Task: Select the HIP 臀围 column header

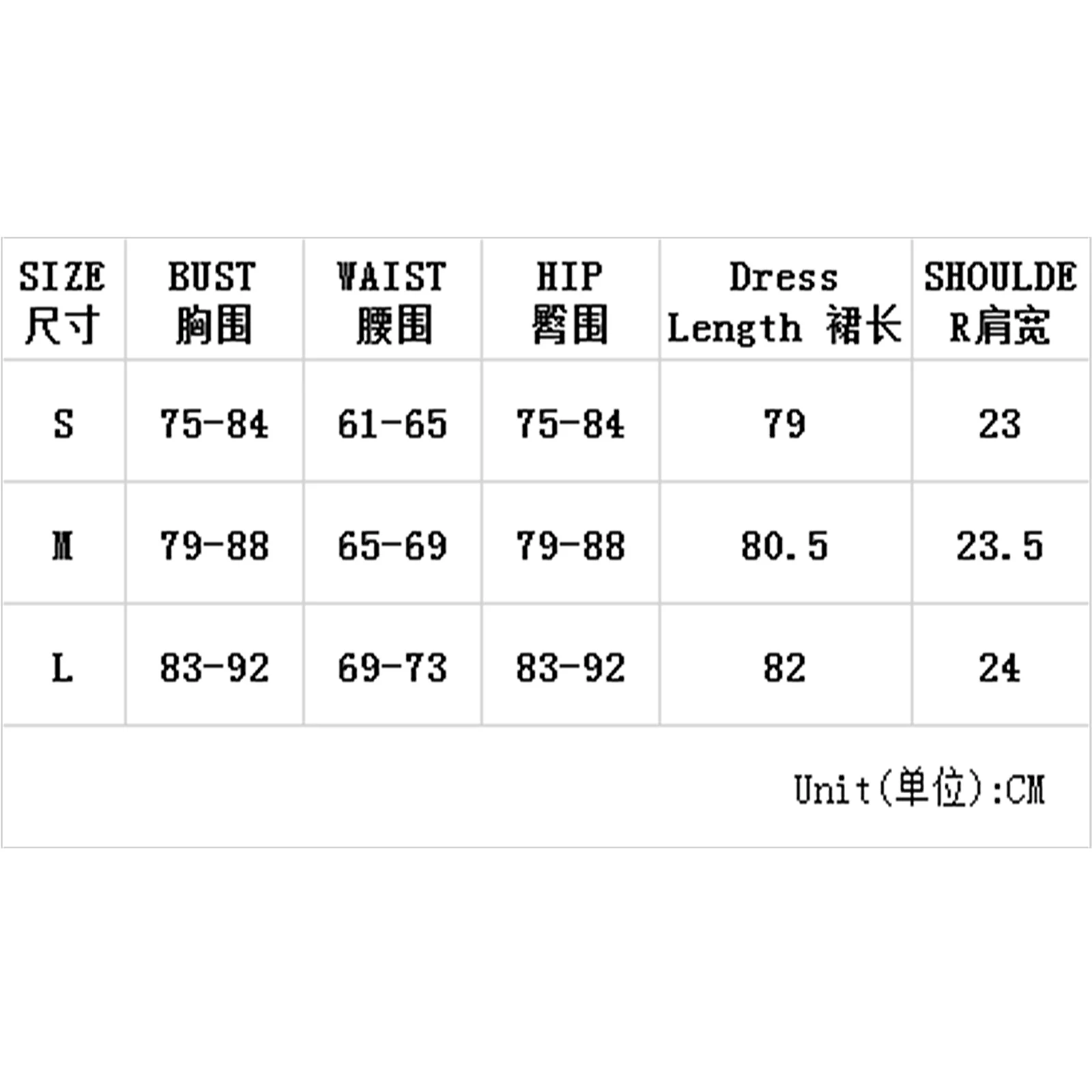Action: (570, 300)
